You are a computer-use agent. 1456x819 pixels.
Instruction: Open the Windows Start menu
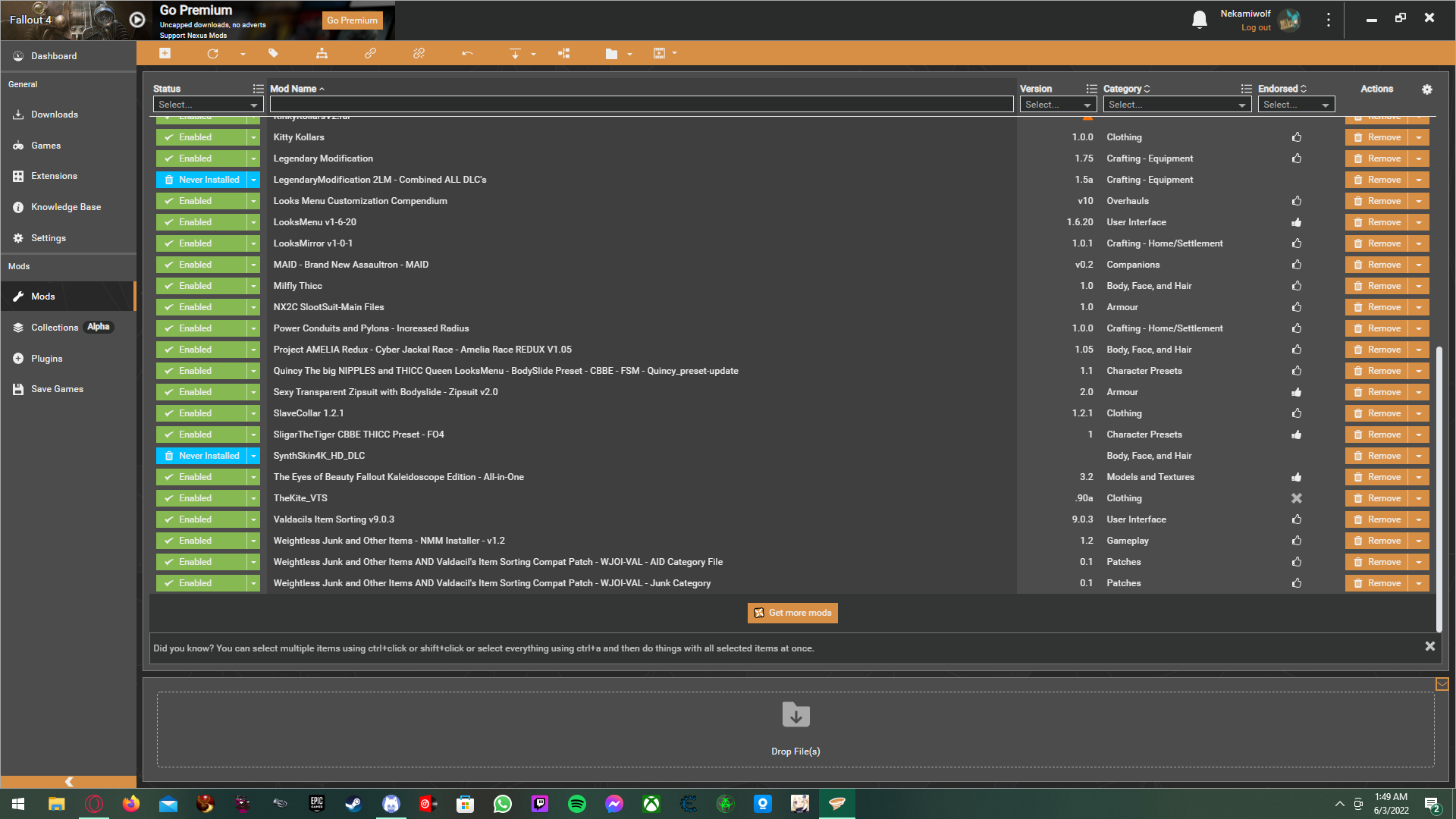click(18, 804)
